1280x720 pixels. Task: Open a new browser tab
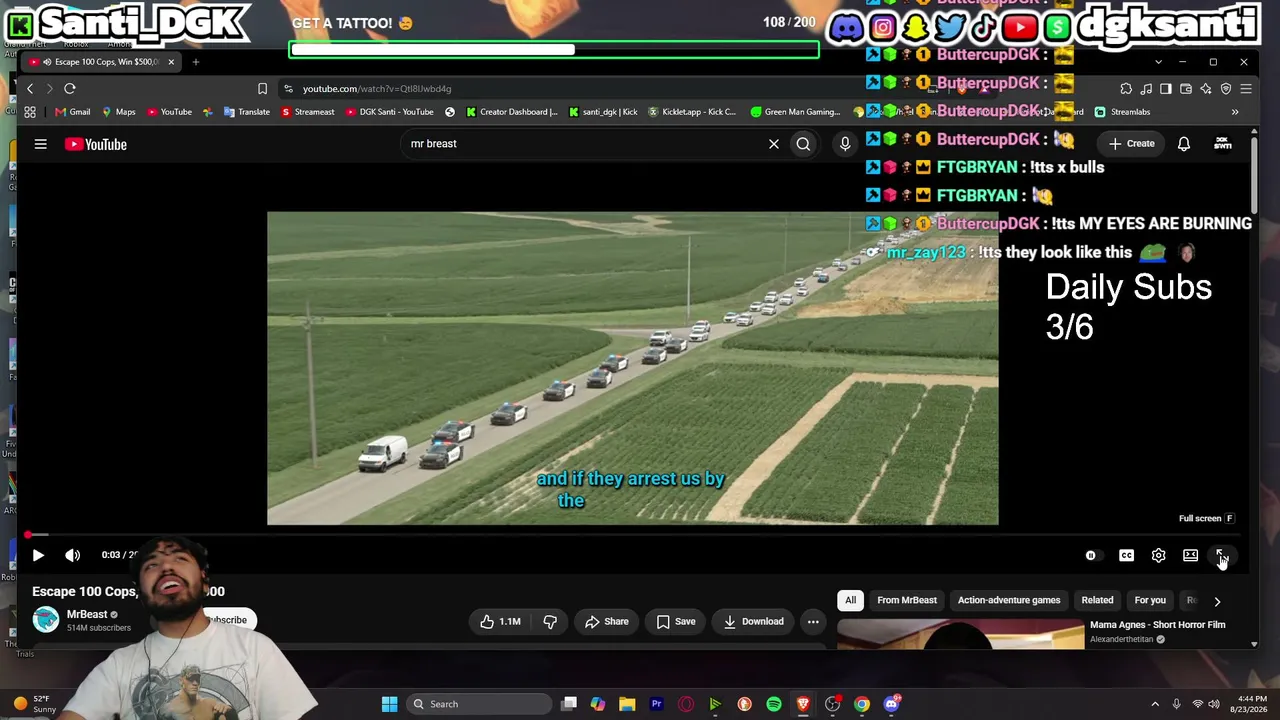pyautogui.click(x=196, y=62)
